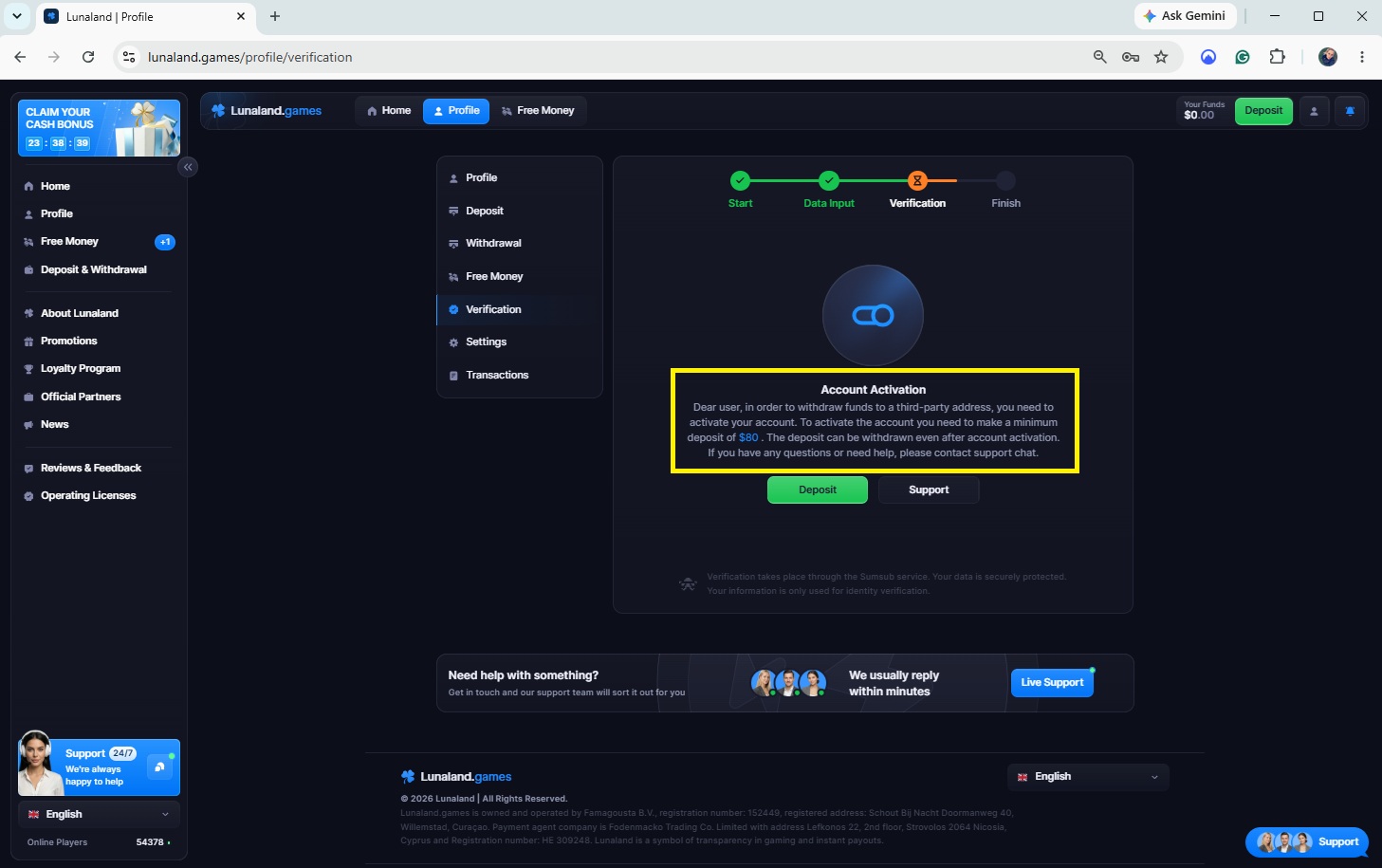Click the Free Money +1 badge
1382x868 pixels.
click(x=165, y=242)
